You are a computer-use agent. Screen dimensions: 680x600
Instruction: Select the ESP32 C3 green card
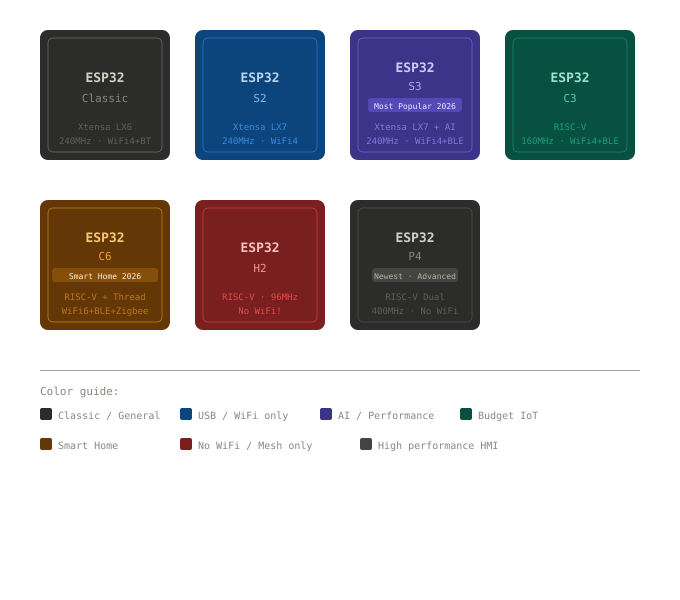(x=570, y=95)
